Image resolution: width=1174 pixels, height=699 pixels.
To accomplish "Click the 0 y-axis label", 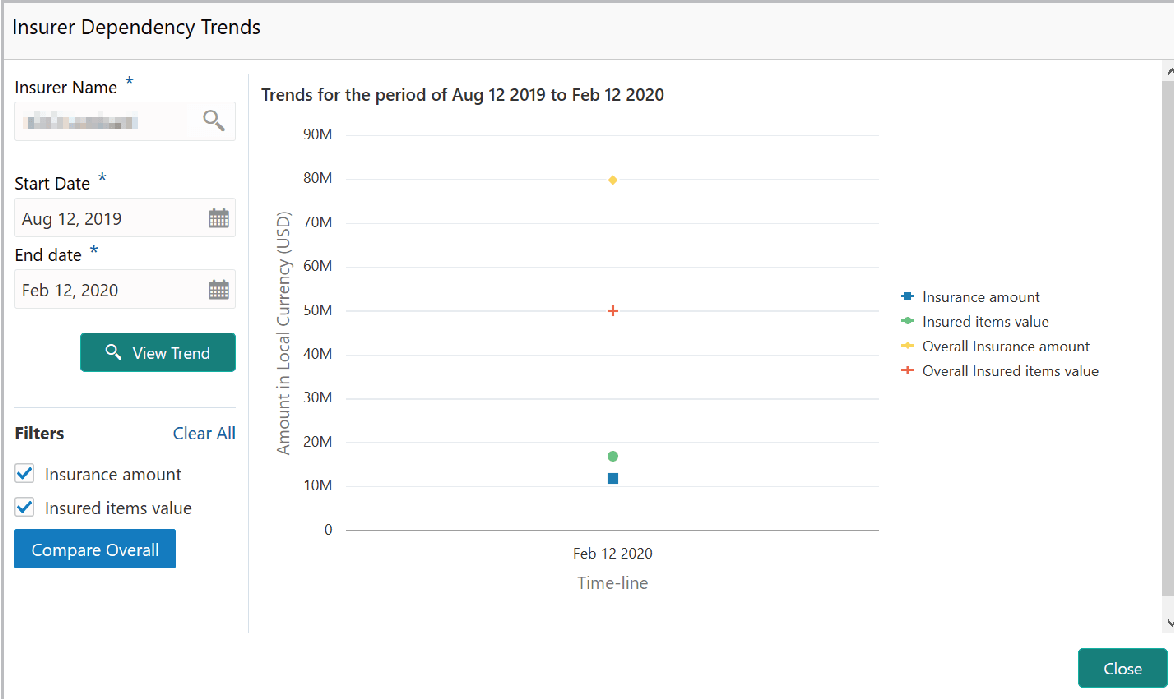I will click(328, 530).
